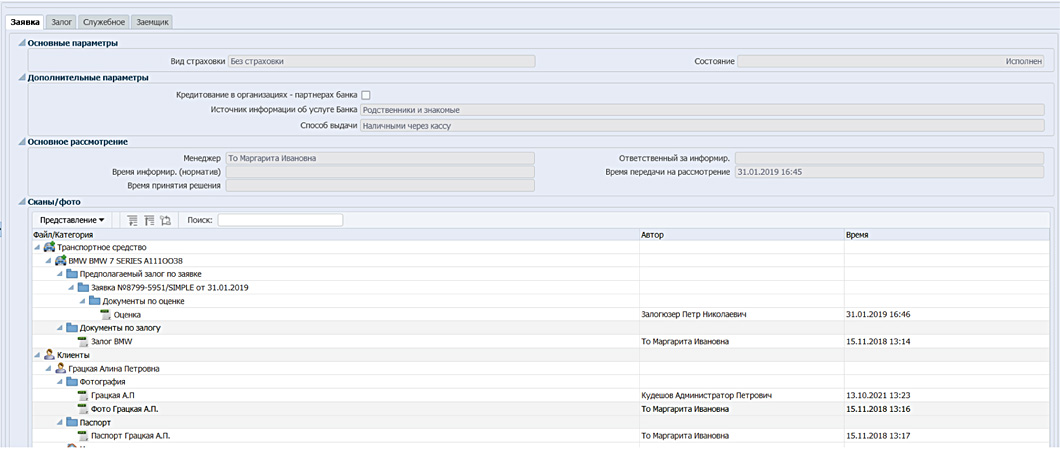Click the leftmost tree toolbar icon after Представление

(131, 220)
